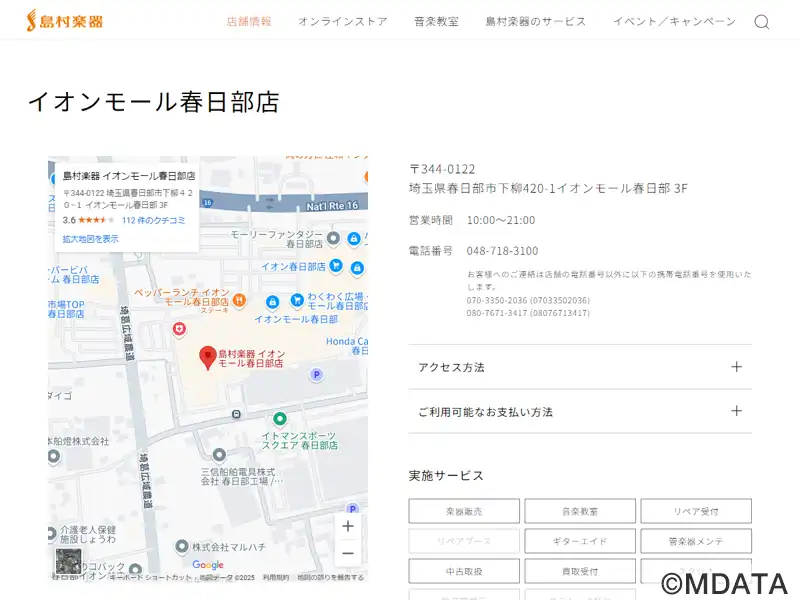Open オンラインストア menu item
The height and width of the screenshot is (600, 800).
click(342, 21)
